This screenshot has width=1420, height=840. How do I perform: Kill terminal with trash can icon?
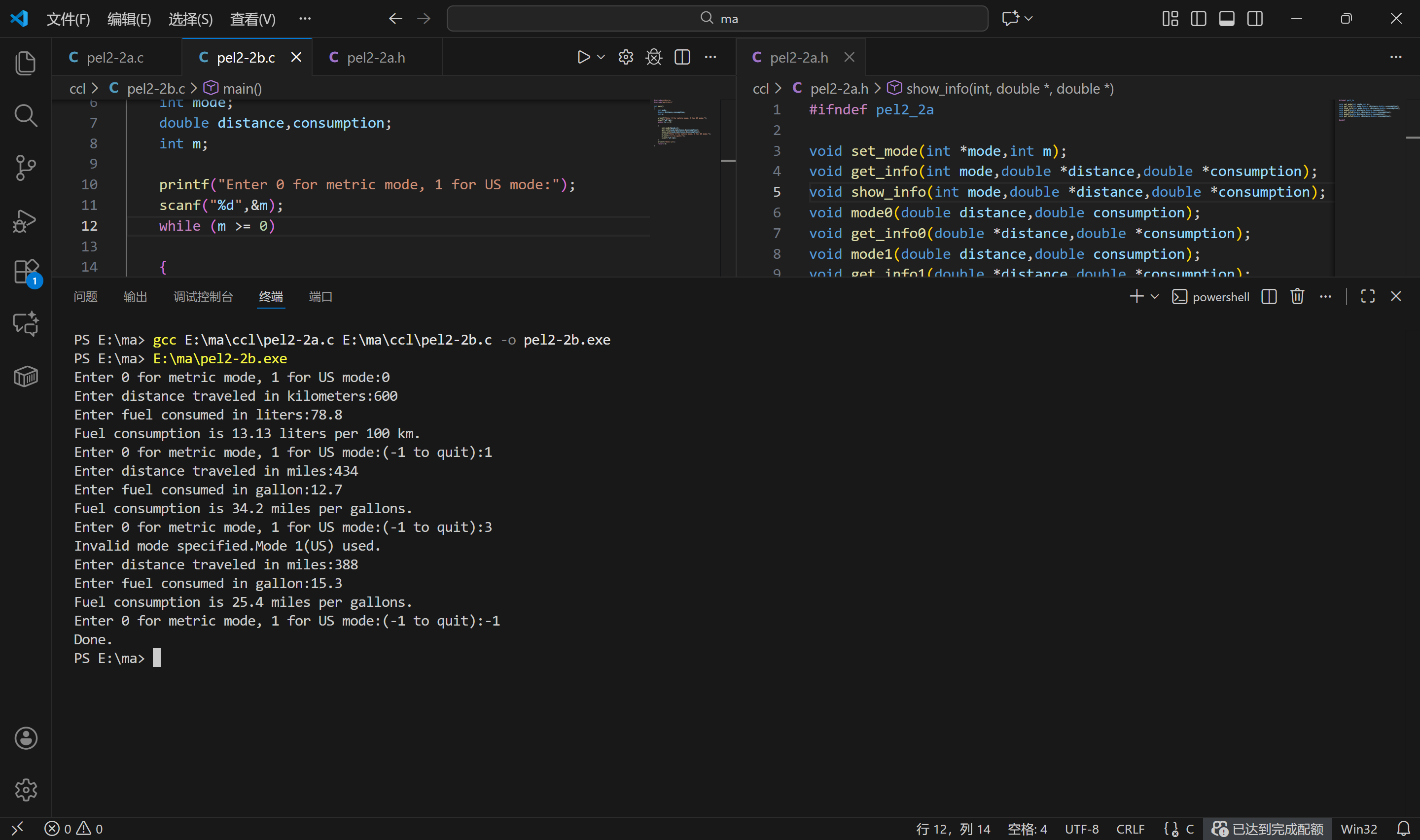pyautogui.click(x=1297, y=296)
